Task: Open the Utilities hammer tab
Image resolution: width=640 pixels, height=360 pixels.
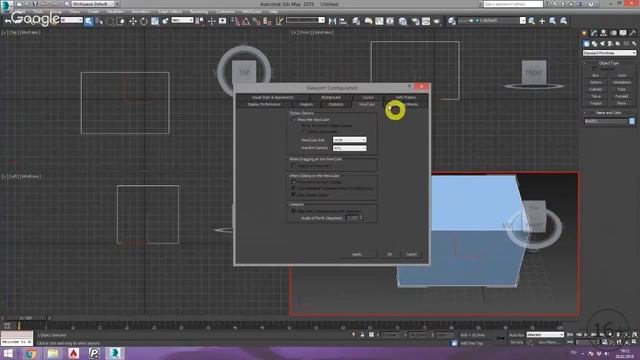Action: [632, 33]
